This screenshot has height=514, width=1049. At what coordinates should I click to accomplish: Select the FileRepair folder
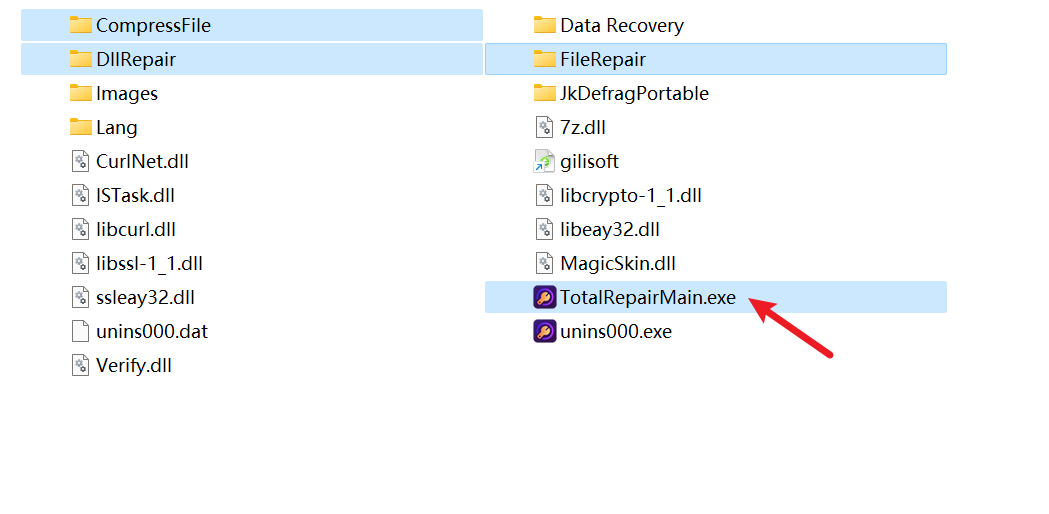click(x=716, y=59)
